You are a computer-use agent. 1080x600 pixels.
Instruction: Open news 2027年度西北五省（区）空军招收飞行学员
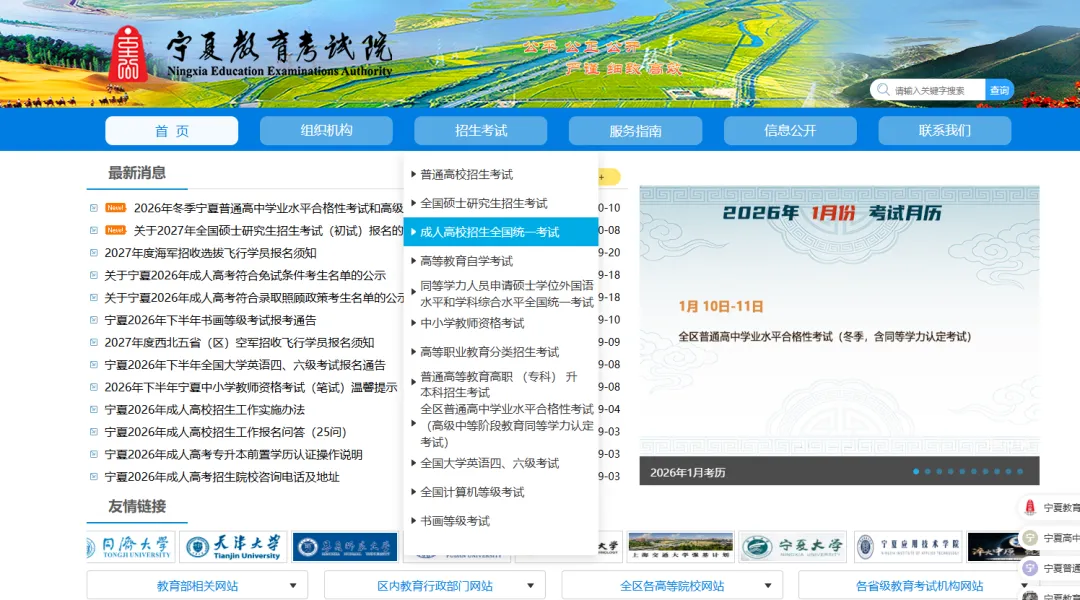239,342
